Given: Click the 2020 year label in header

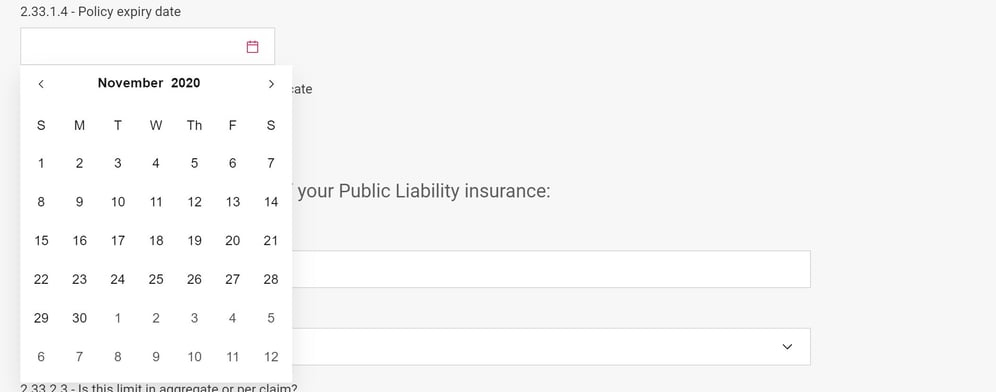Looking at the screenshot, I should [185, 83].
